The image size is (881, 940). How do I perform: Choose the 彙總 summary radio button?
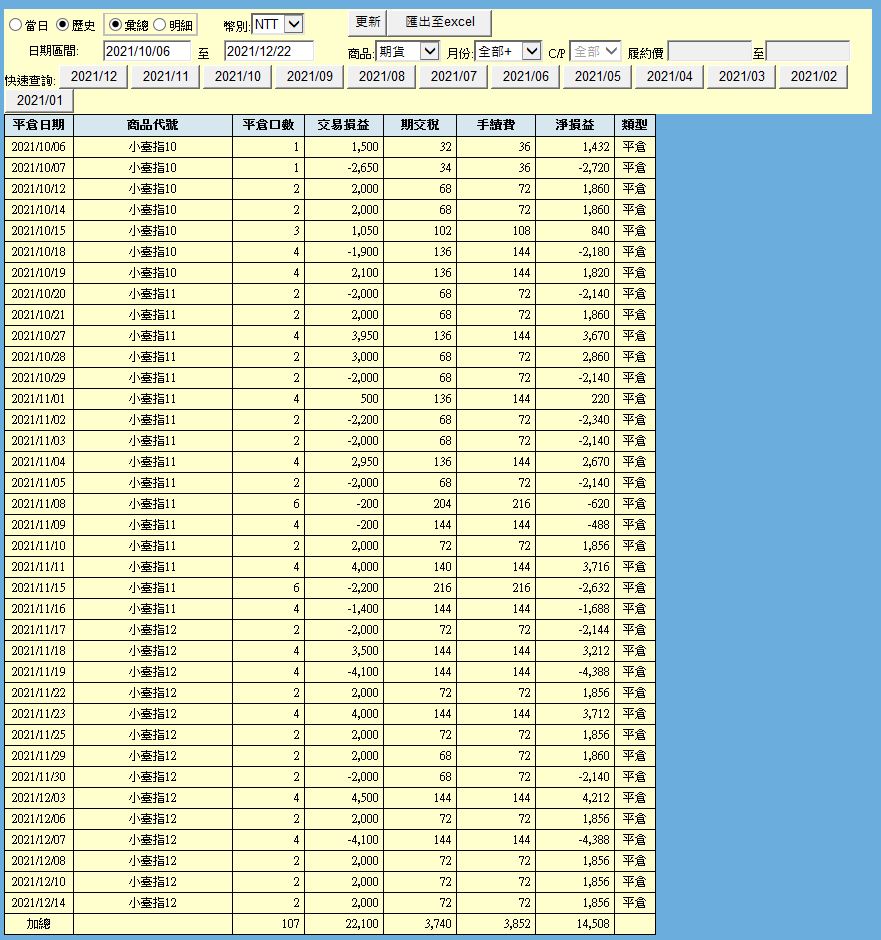115,25
